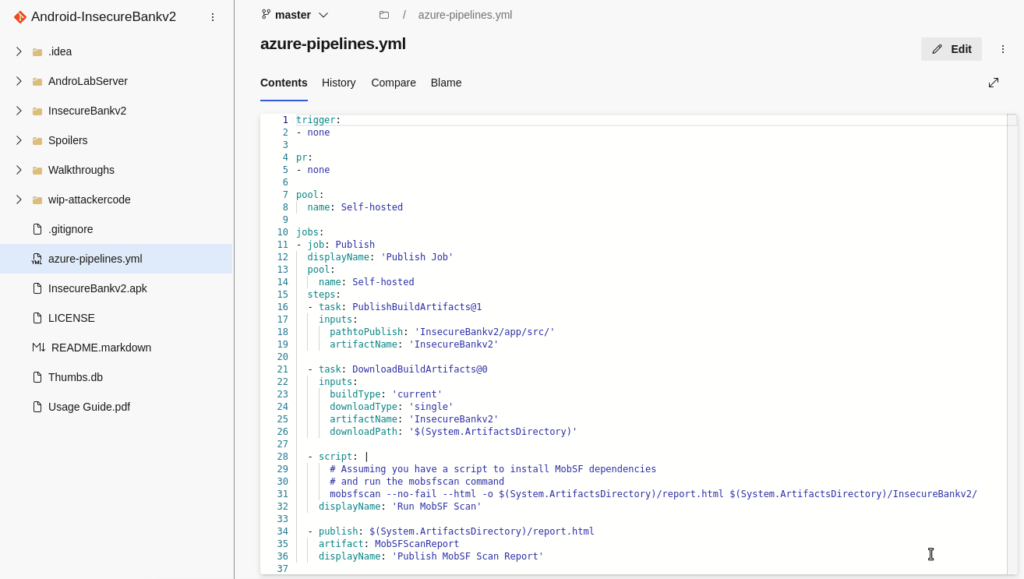The image size is (1024, 579).
Task: Expand the Spoilers folder chevron
Action: coord(19,140)
